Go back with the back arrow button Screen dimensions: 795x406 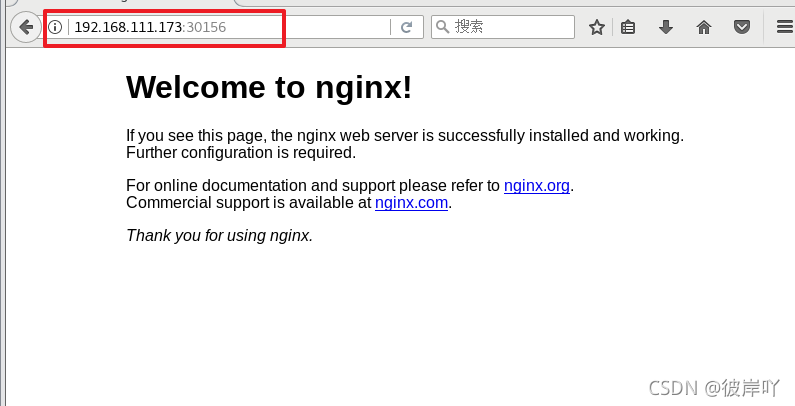coord(25,27)
